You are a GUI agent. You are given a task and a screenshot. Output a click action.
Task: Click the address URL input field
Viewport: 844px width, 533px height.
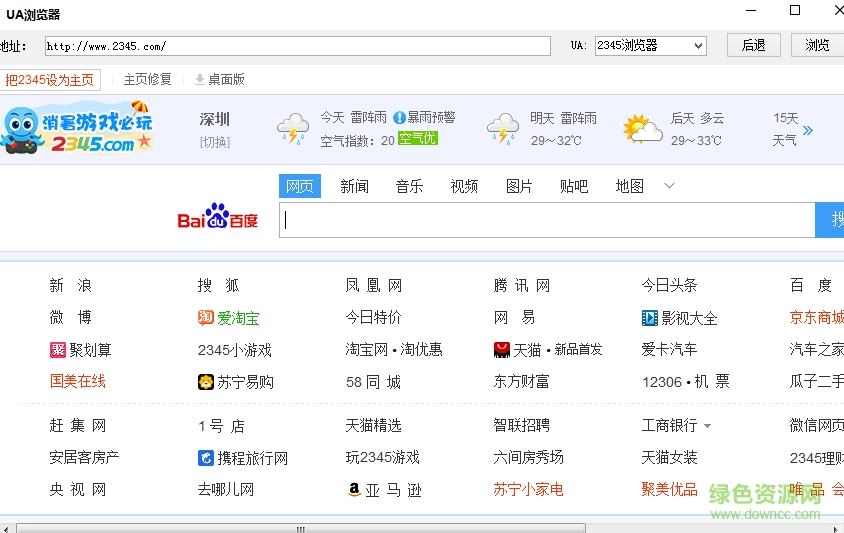click(298, 46)
